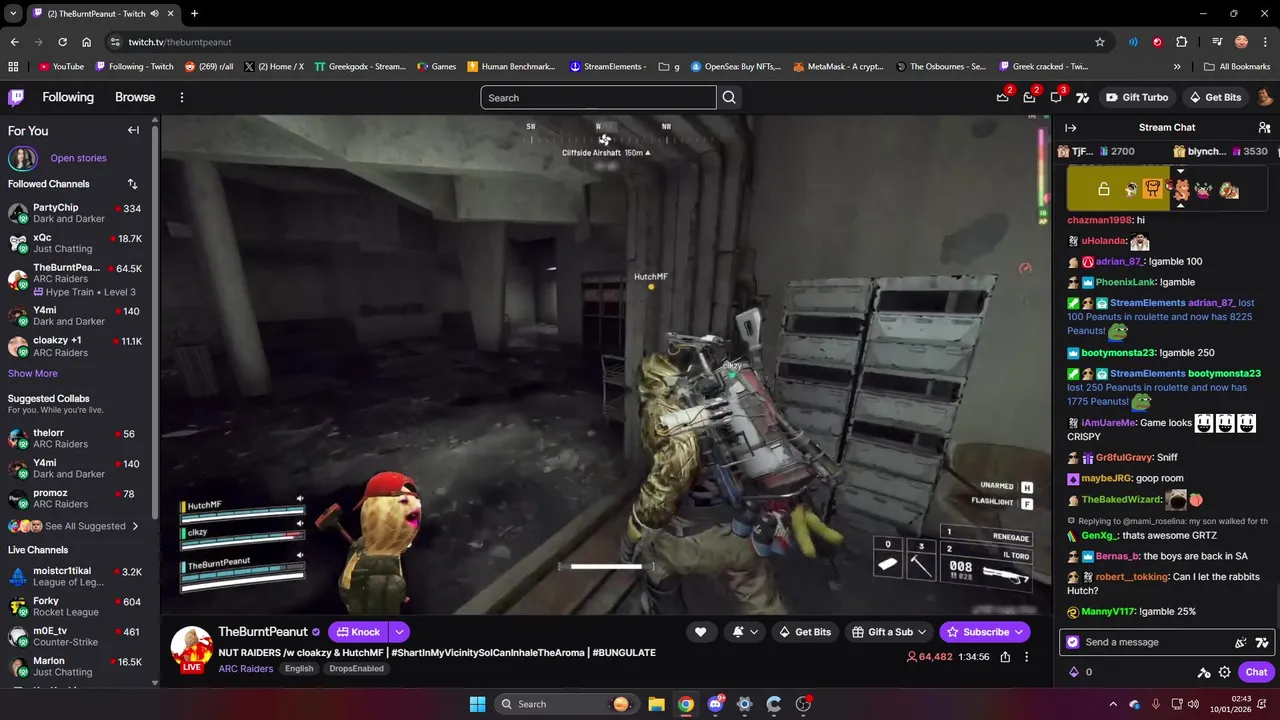Collapse the For You sidebar
This screenshot has height=720, width=1280.
[x=133, y=130]
